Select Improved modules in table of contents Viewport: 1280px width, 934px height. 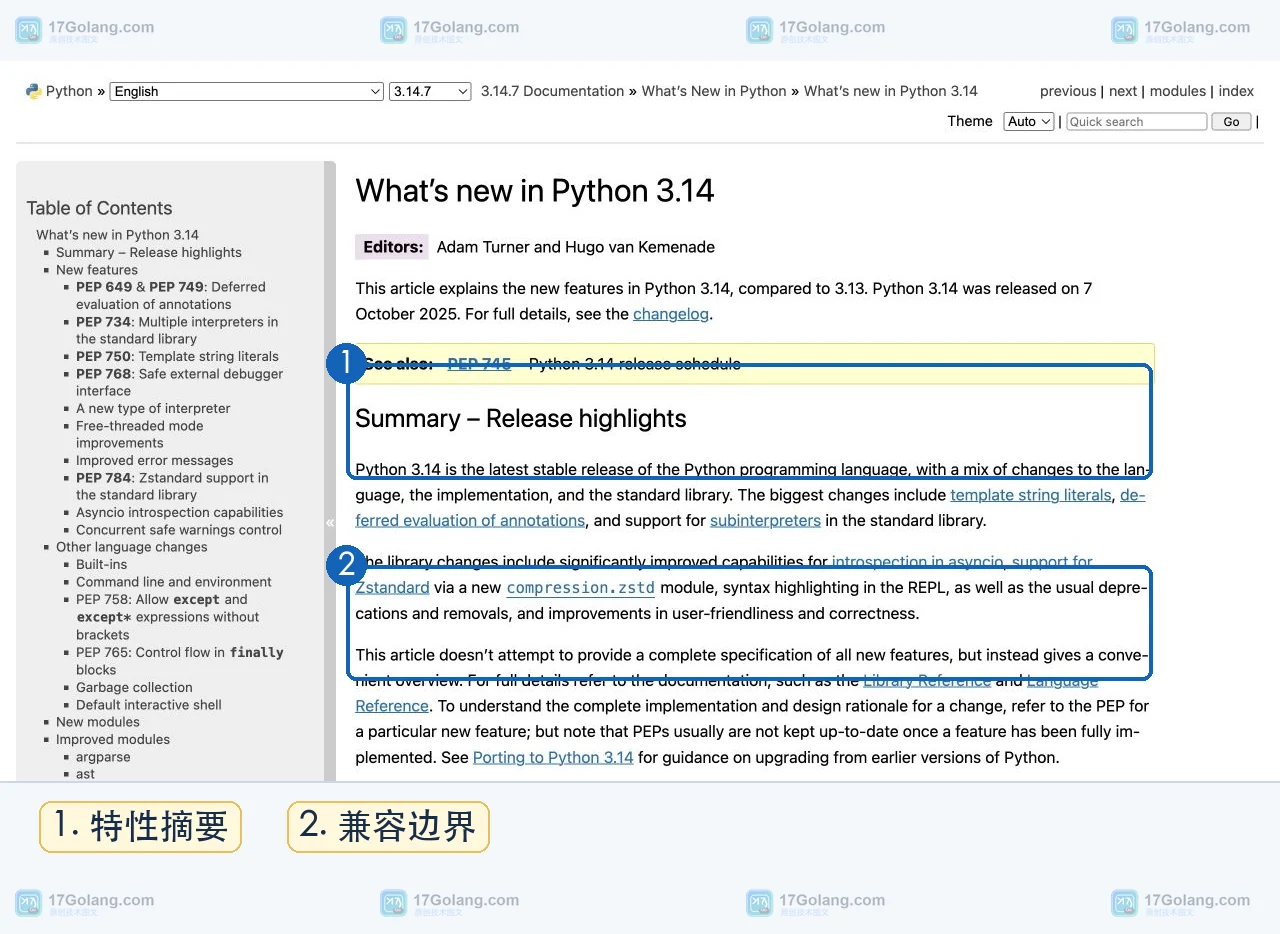[113, 740]
